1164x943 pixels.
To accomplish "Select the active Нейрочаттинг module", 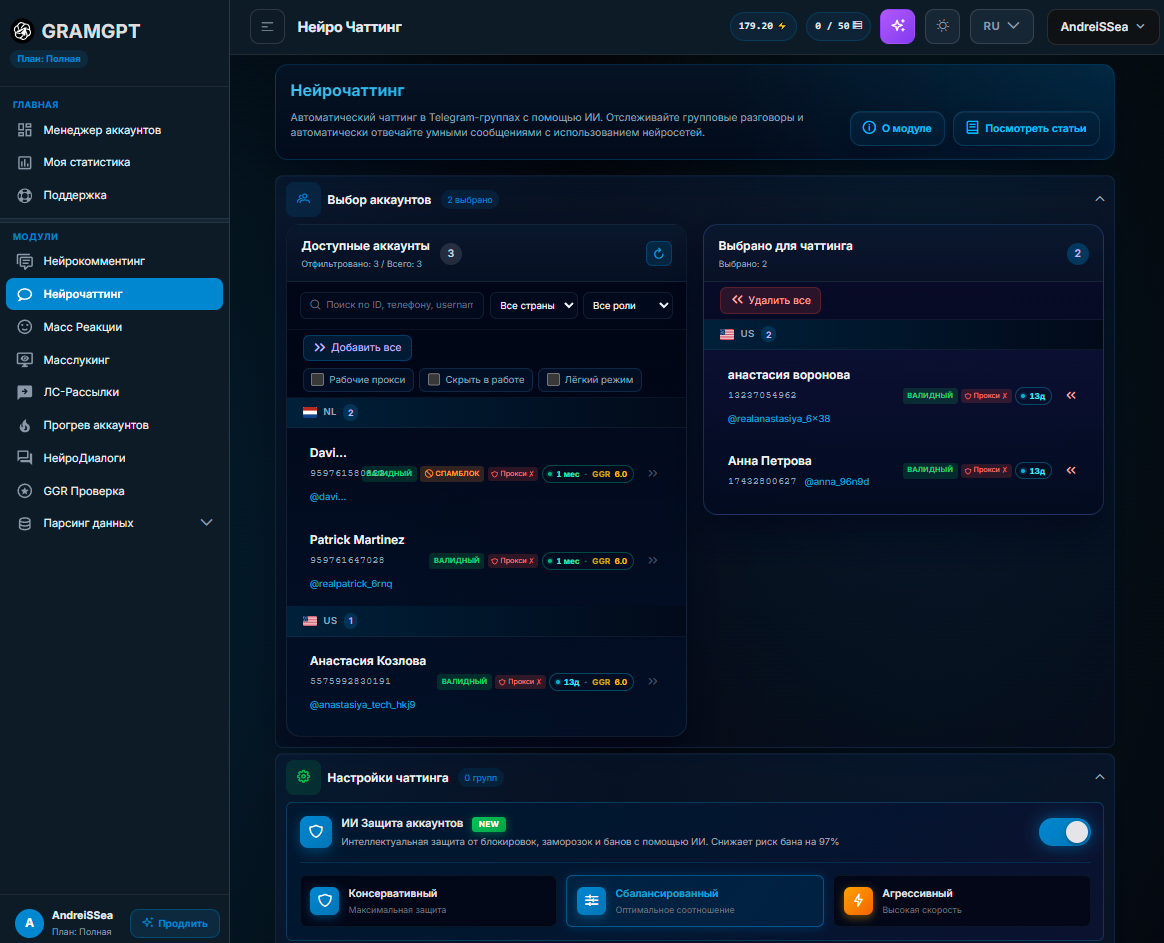I will [x=114, y=294].
